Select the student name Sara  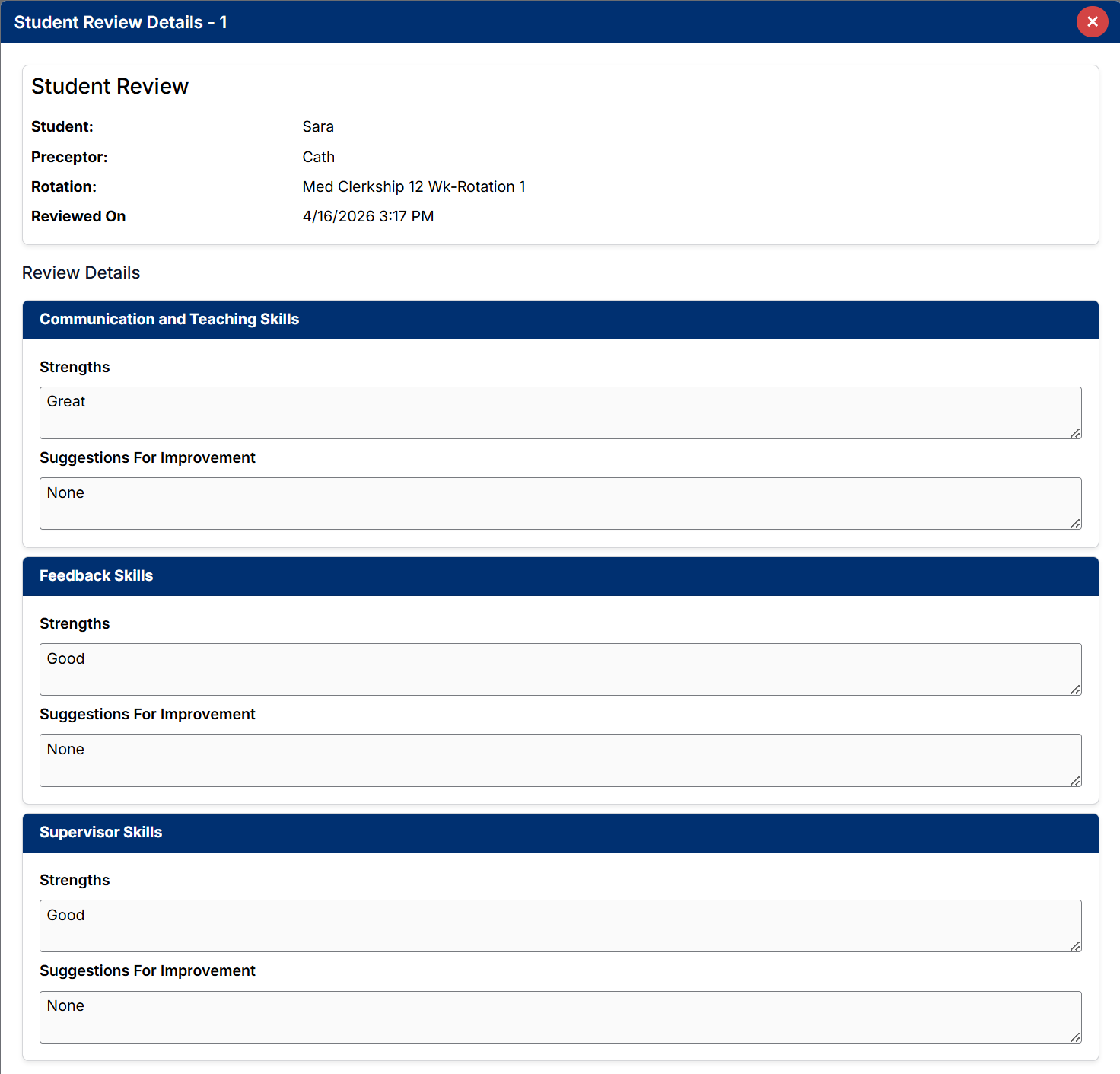318,126
